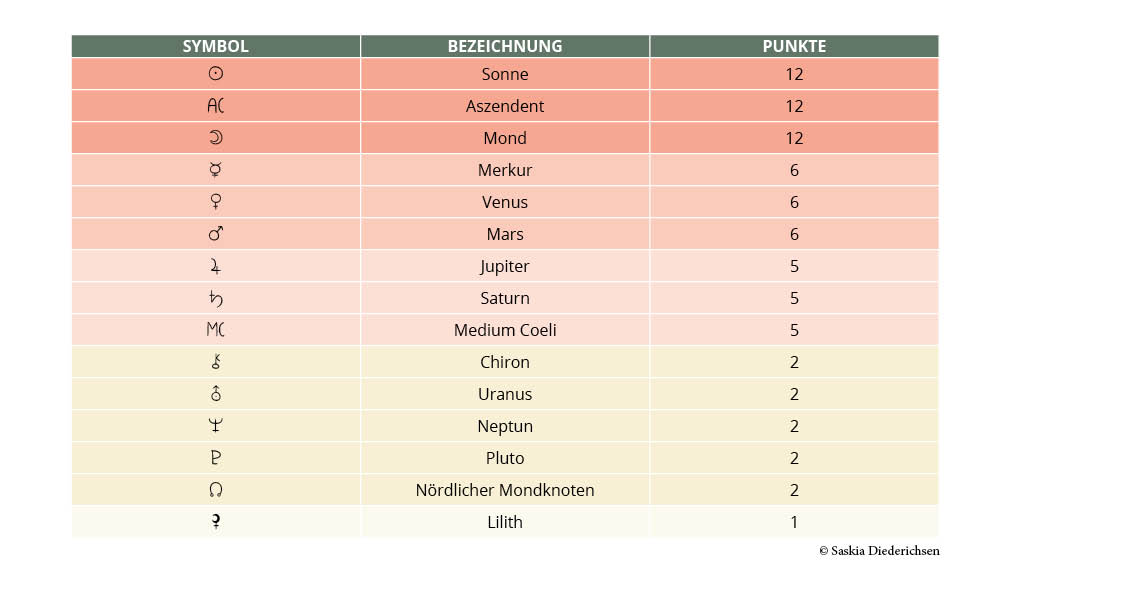Select the Chiron key symbol

coord(215,362)
